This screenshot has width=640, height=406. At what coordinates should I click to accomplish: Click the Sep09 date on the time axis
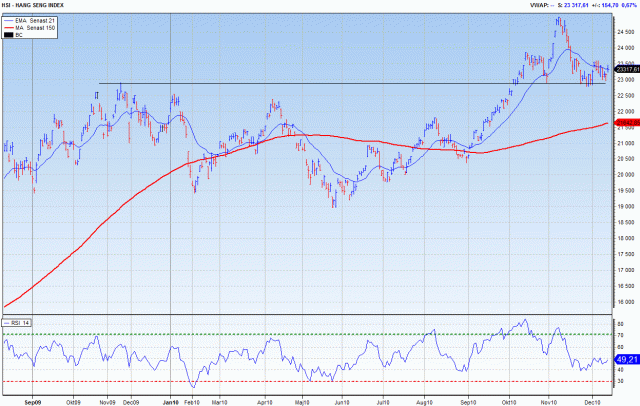tap(34, 400)
